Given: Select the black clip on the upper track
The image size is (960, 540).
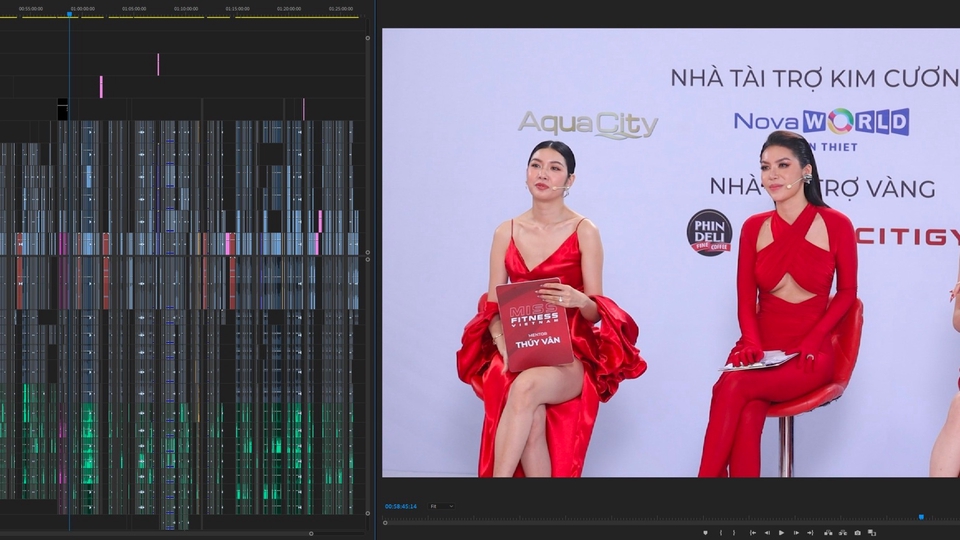Looking at the screenshot, I should click(x=62, y=109).
